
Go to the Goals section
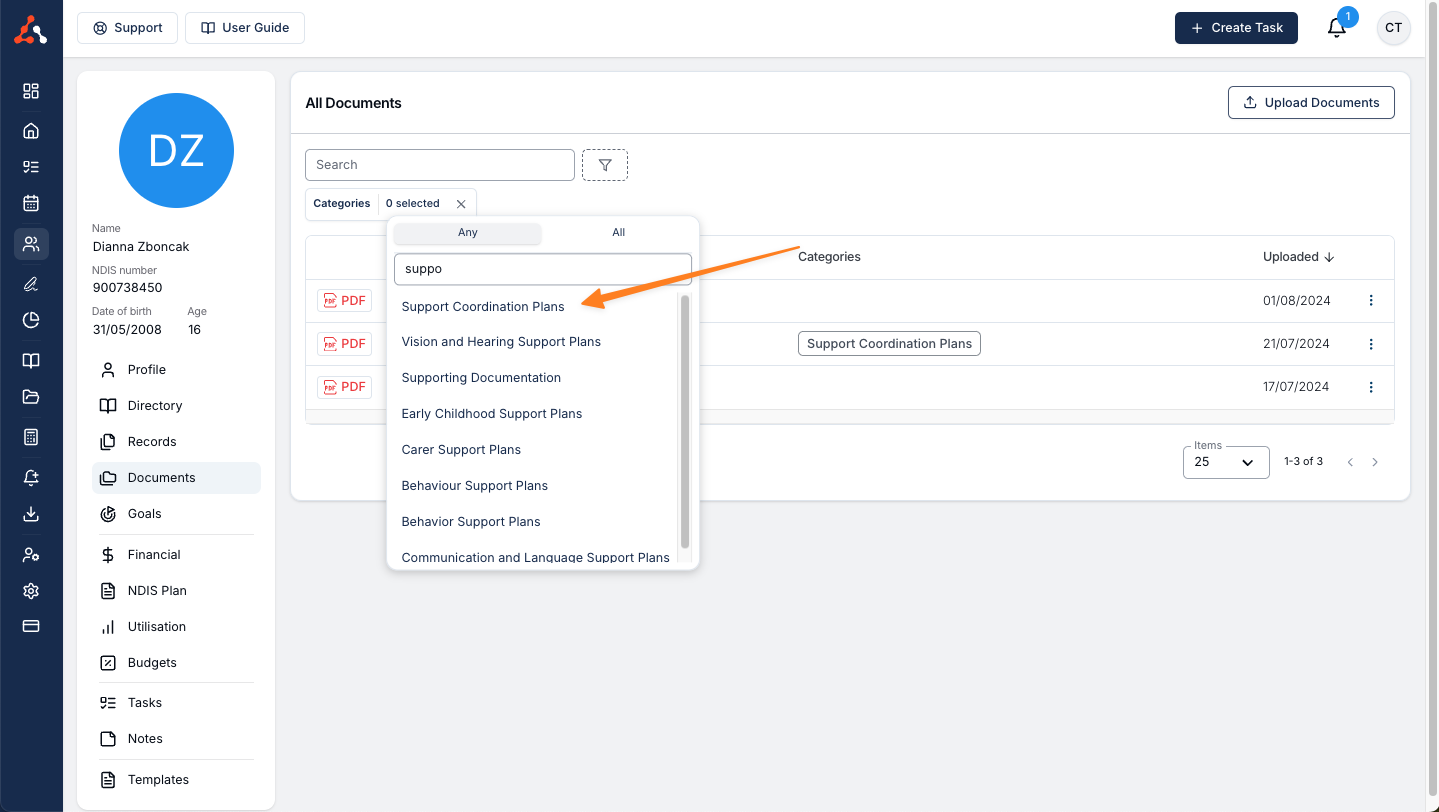[144, 514]
